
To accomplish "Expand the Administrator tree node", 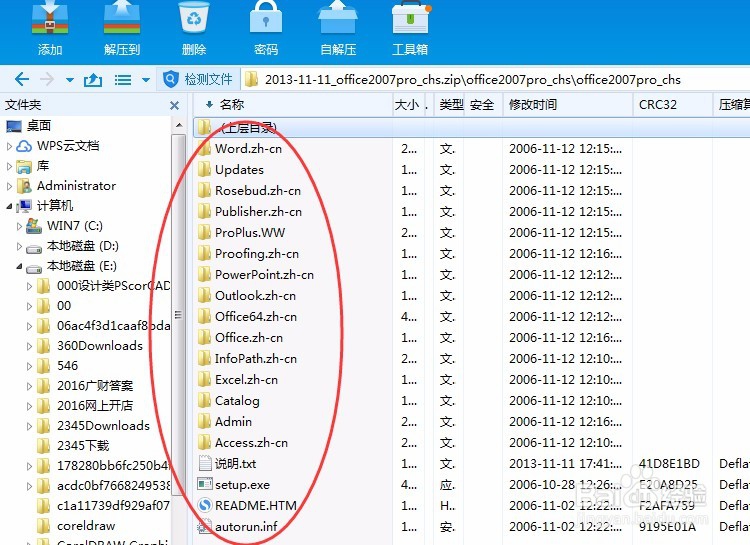I will [x=9, y=186].
